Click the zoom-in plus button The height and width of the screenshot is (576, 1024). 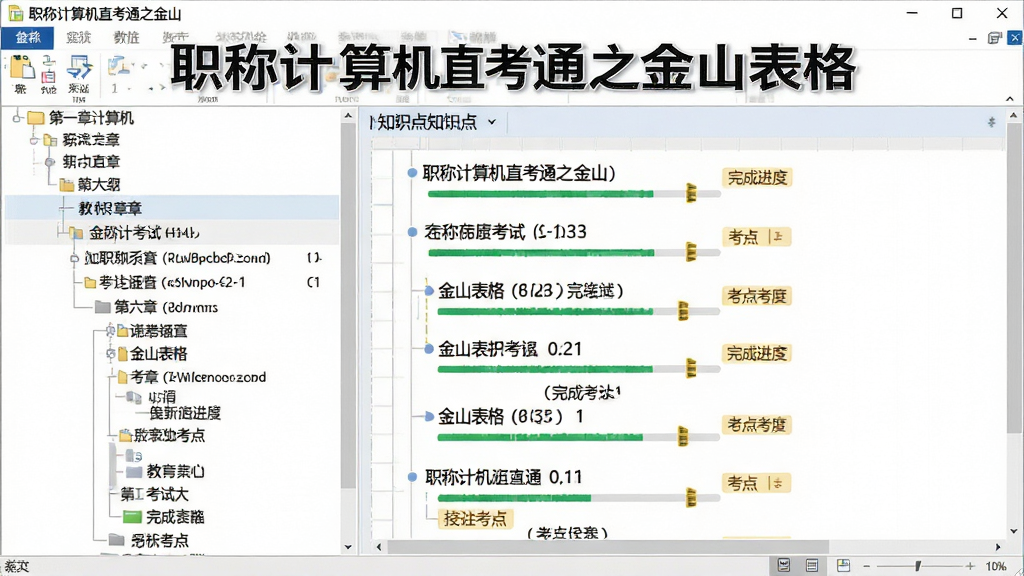coord(970,566)
